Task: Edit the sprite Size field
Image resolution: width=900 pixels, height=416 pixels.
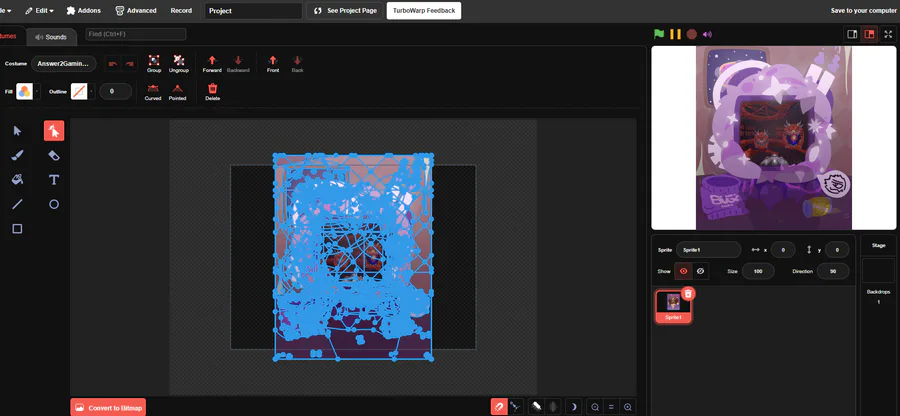Action: click(758, 271)
